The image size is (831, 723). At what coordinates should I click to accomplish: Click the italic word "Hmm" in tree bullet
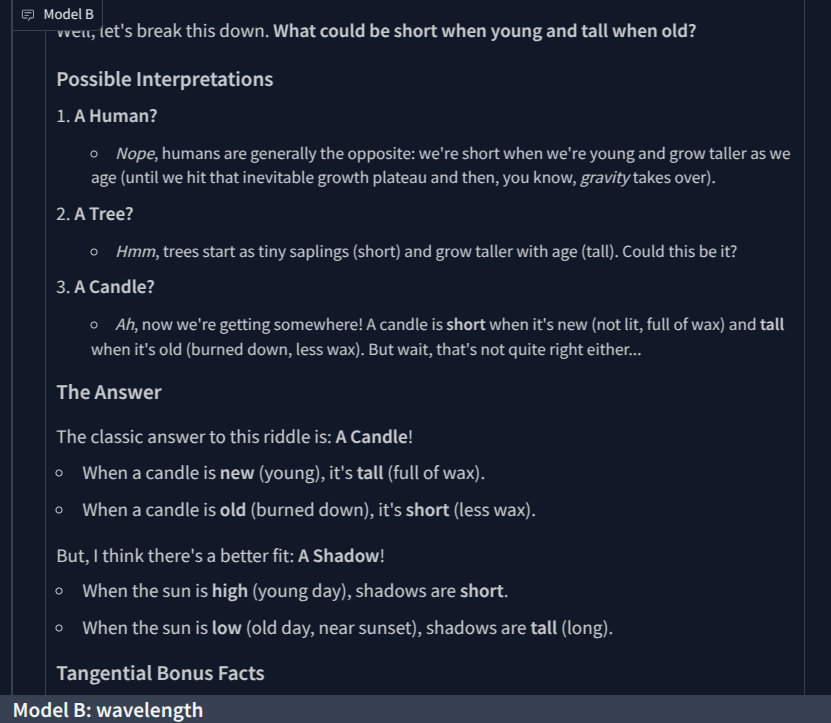136,252
